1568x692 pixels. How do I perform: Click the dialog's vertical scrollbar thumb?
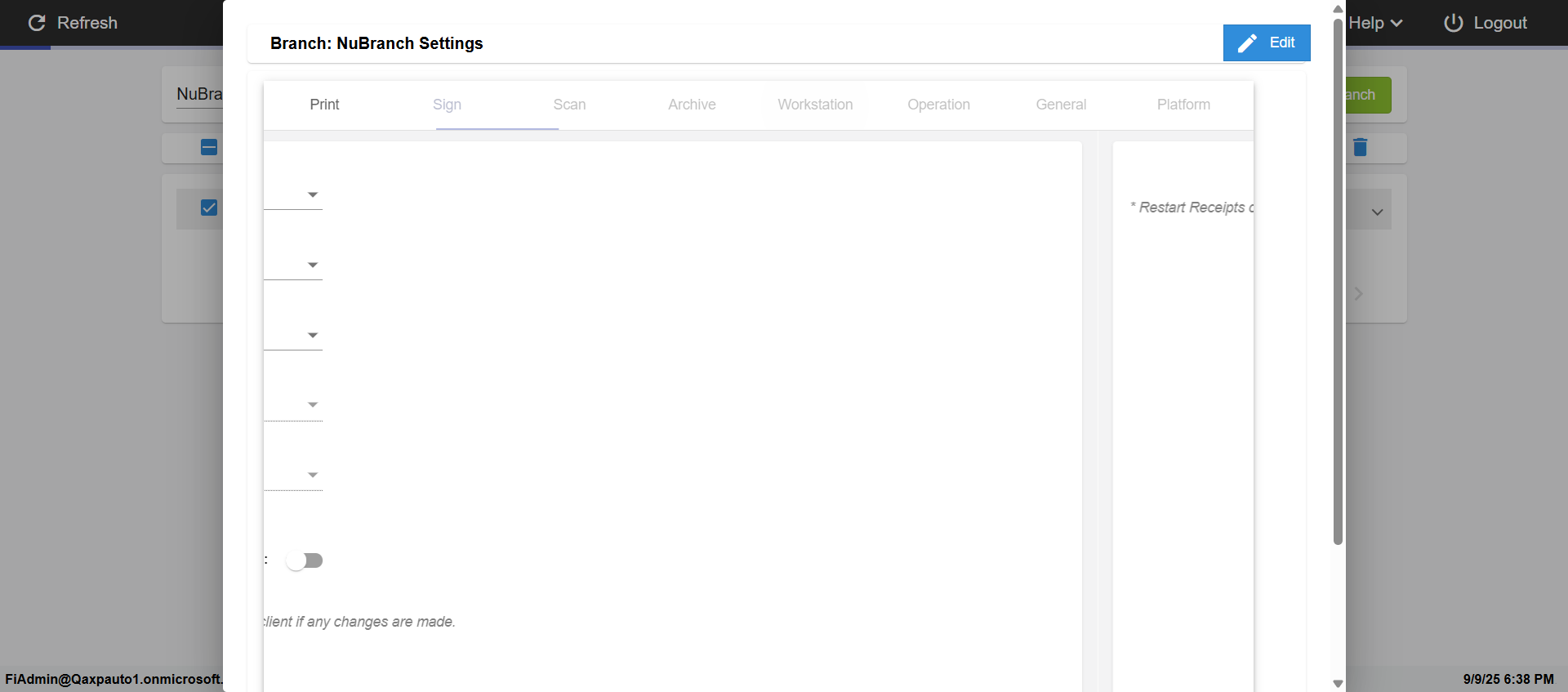[1338, 278]
